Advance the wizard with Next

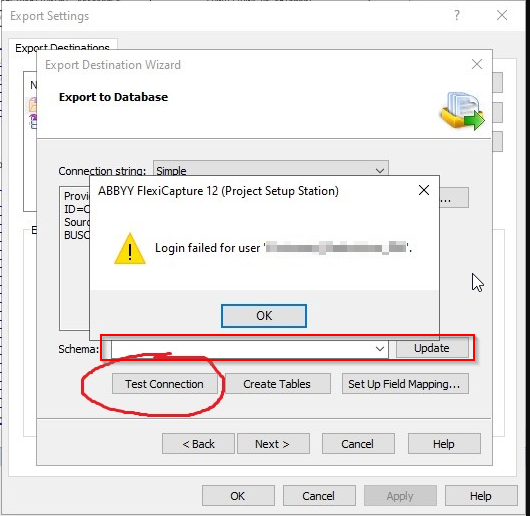pyautogui.click(x=273, y=444)
